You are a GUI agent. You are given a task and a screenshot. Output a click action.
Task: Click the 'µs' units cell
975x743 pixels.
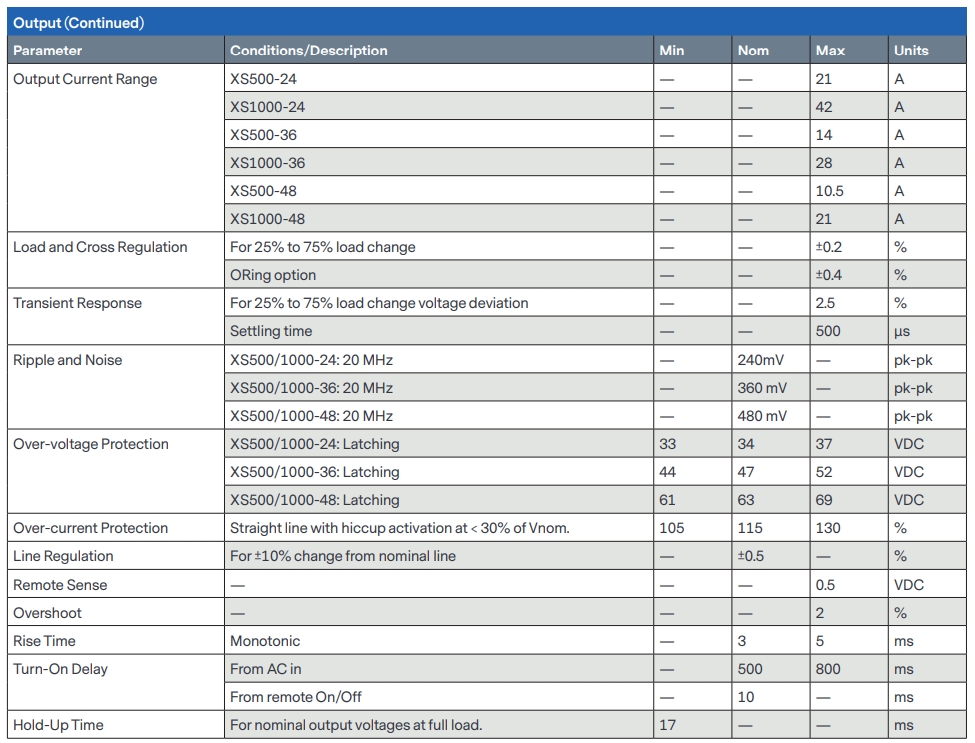(903, 331)
